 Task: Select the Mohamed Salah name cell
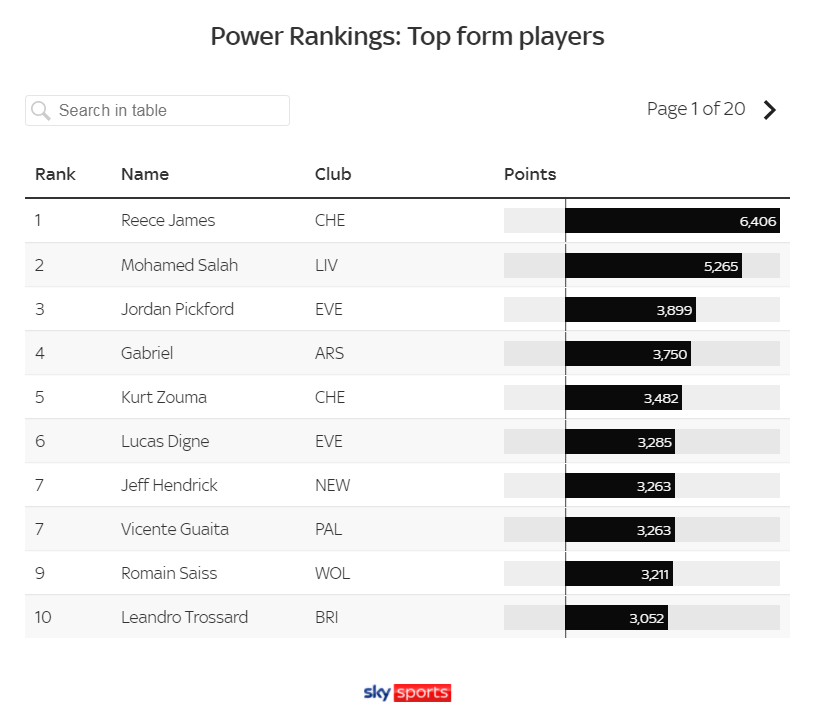(179, 265)
